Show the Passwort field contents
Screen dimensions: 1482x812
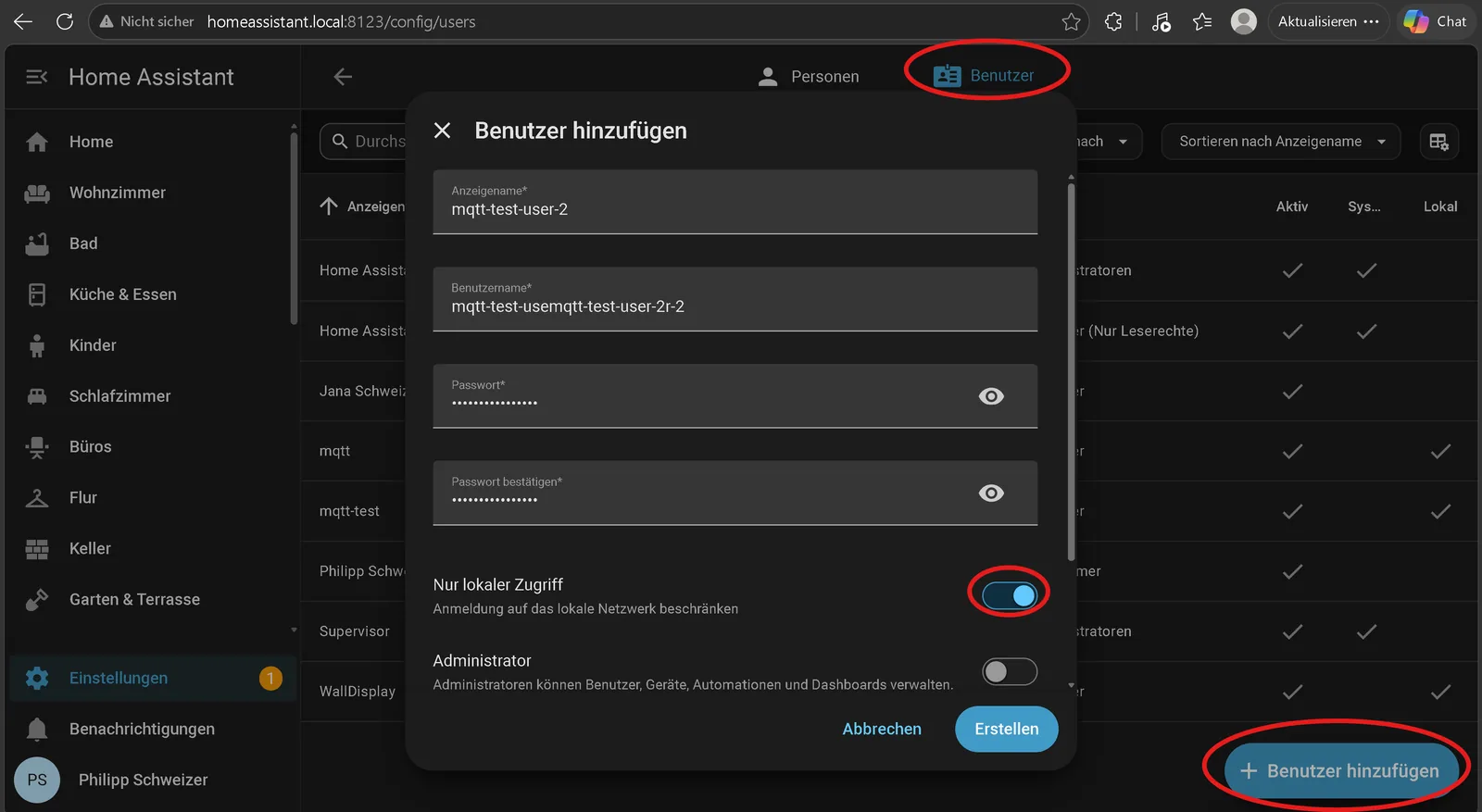pyautogui.click(x=991, y=396)
